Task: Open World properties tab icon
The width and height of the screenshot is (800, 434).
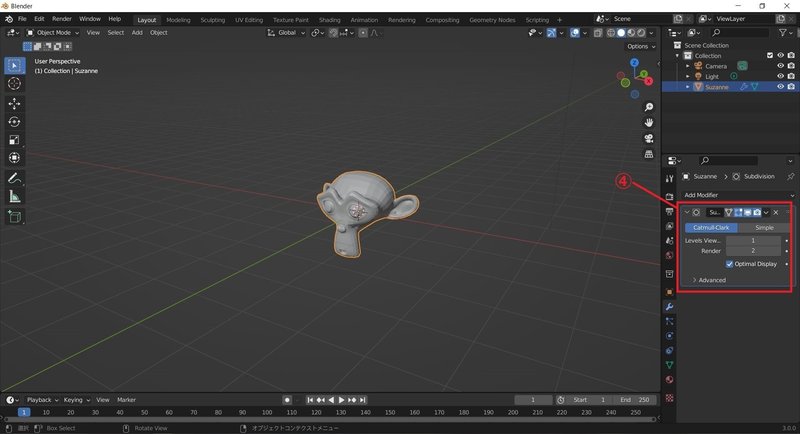Action: [x=669, y=256]
